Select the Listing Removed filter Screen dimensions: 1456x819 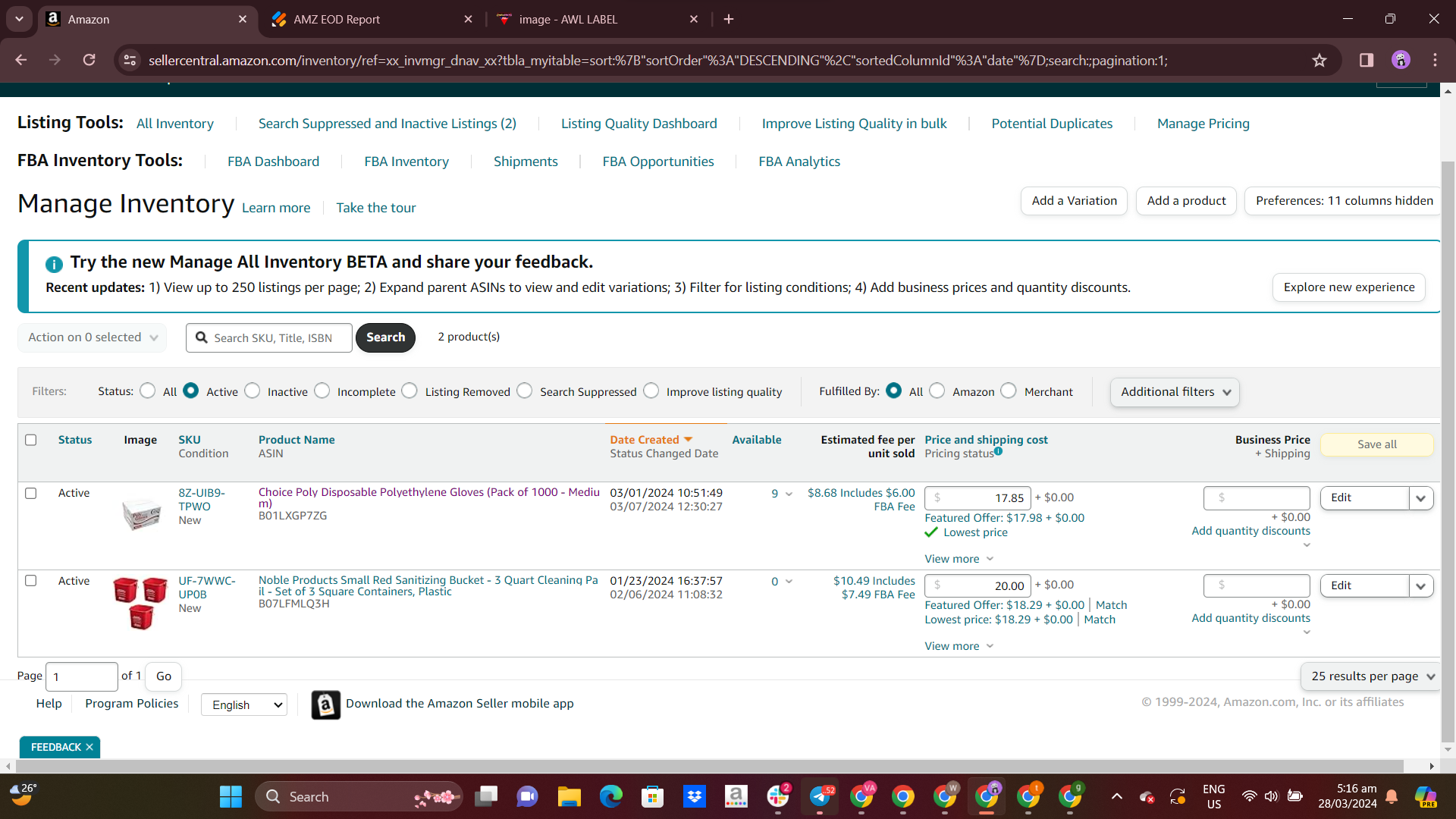(x=409, y=391)
